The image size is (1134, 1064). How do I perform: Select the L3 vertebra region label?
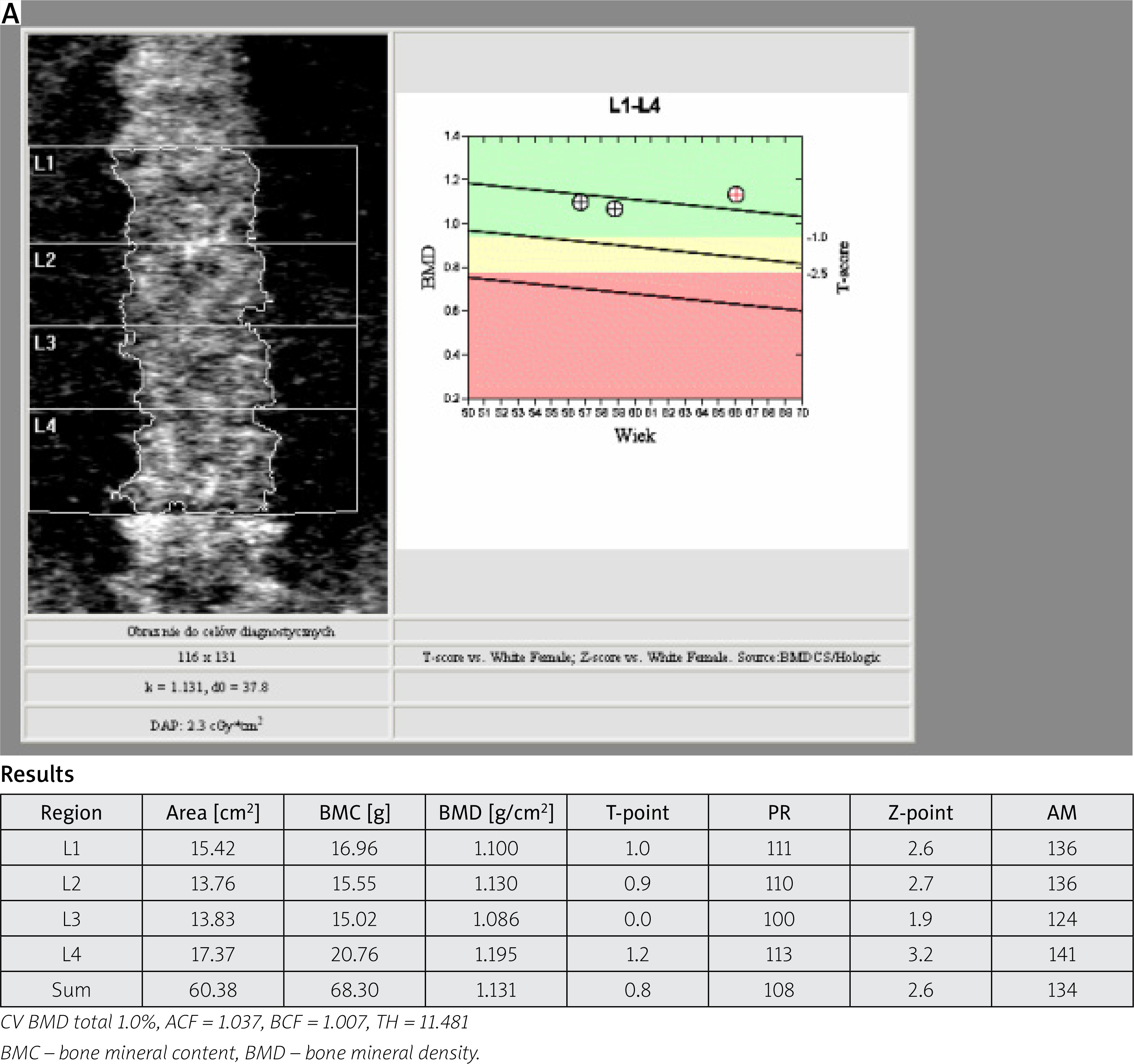45,343
